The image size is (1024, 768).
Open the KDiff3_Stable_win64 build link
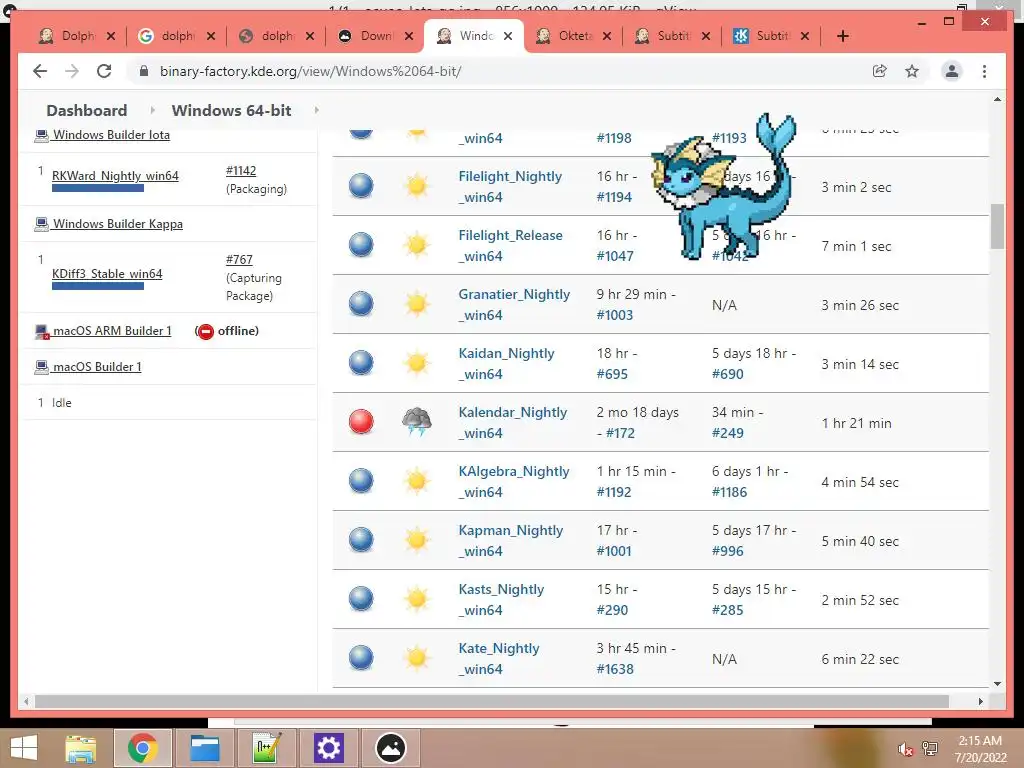[x=107, y=274]
